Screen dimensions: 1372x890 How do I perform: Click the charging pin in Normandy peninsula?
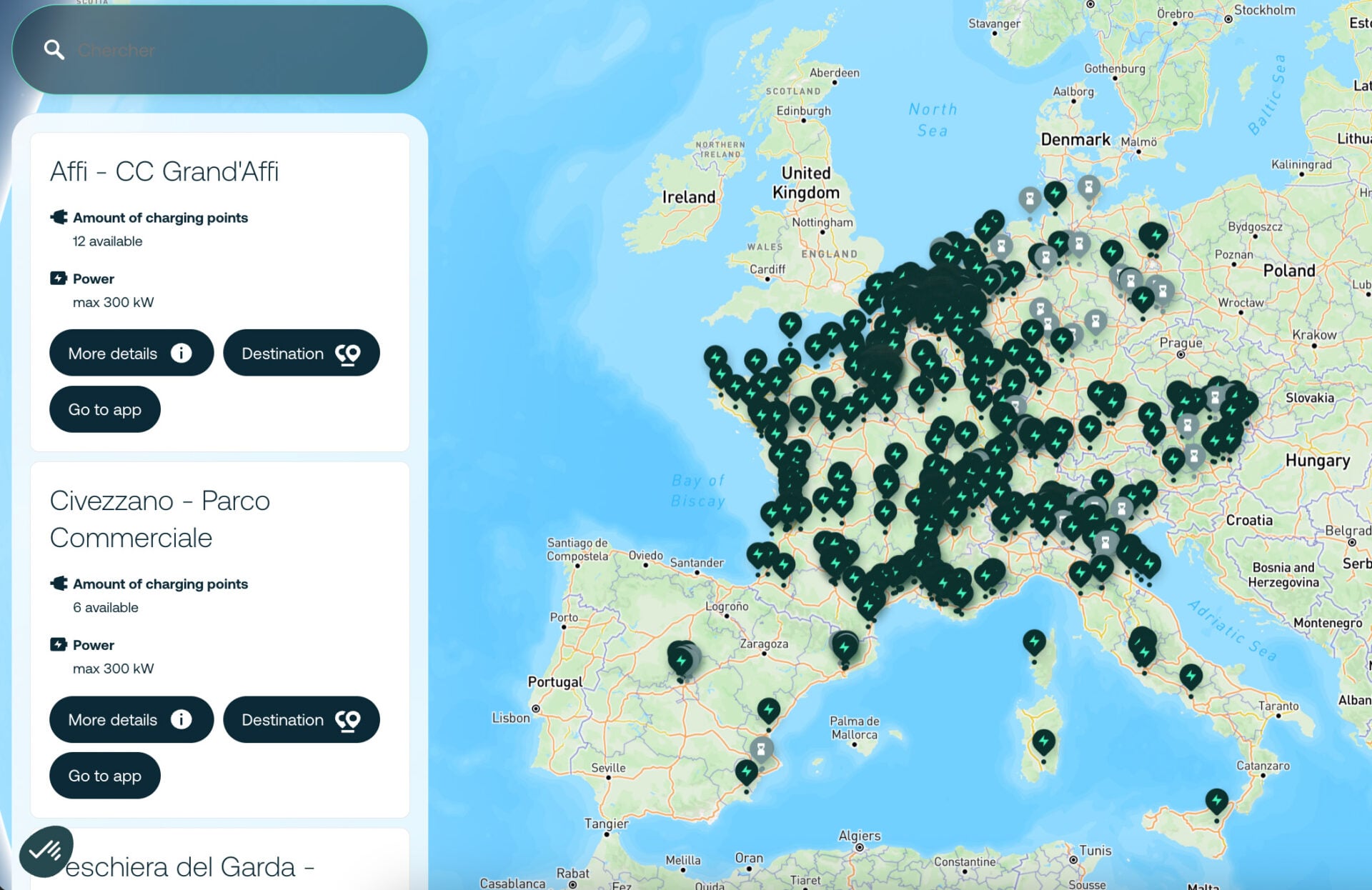[790, 324]
